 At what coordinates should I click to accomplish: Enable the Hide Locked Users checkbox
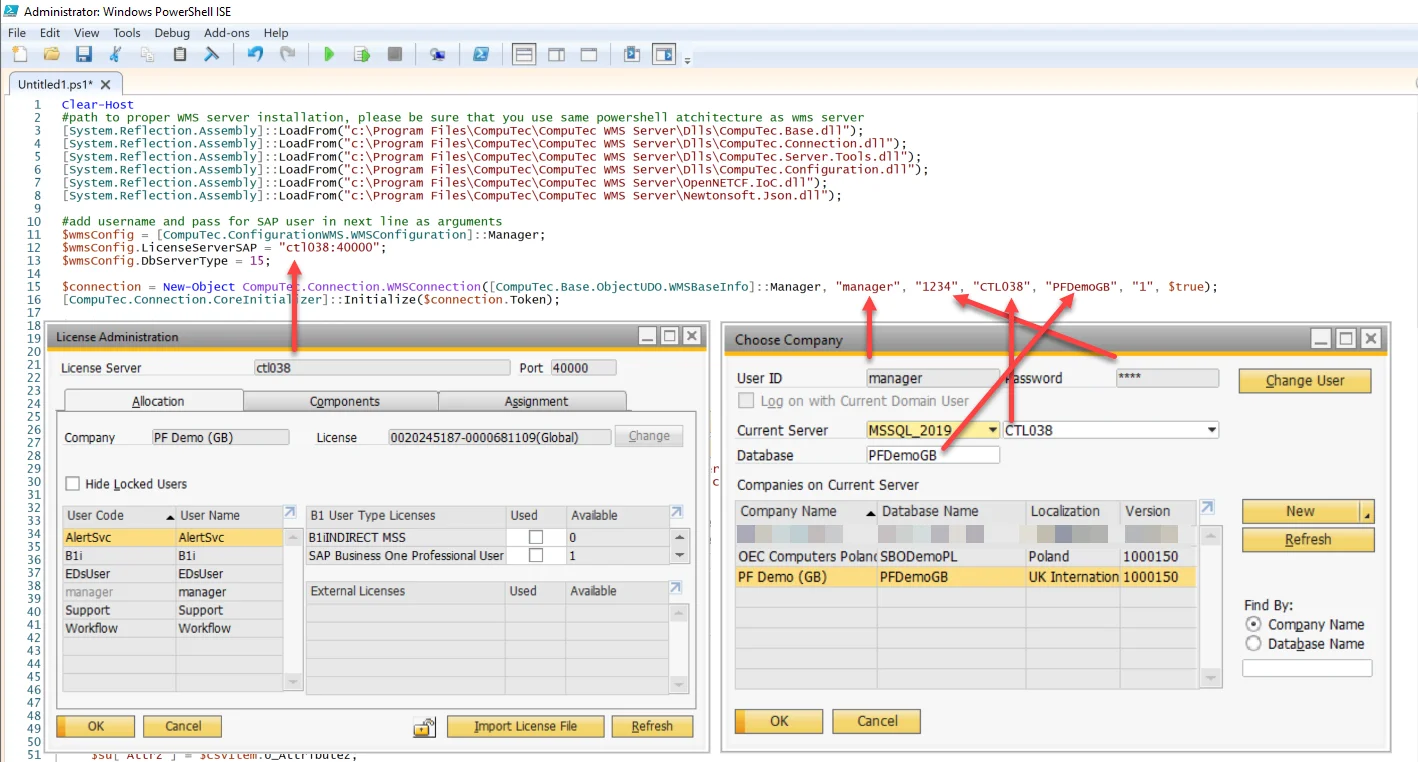click(x=72, y=484)
